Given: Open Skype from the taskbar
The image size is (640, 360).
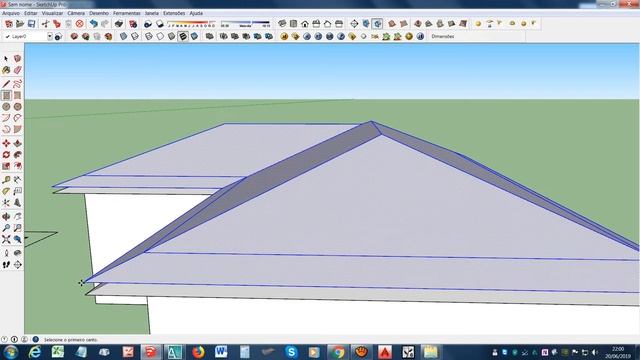Looking at the screenshot, I should click(x=291, y=352).
